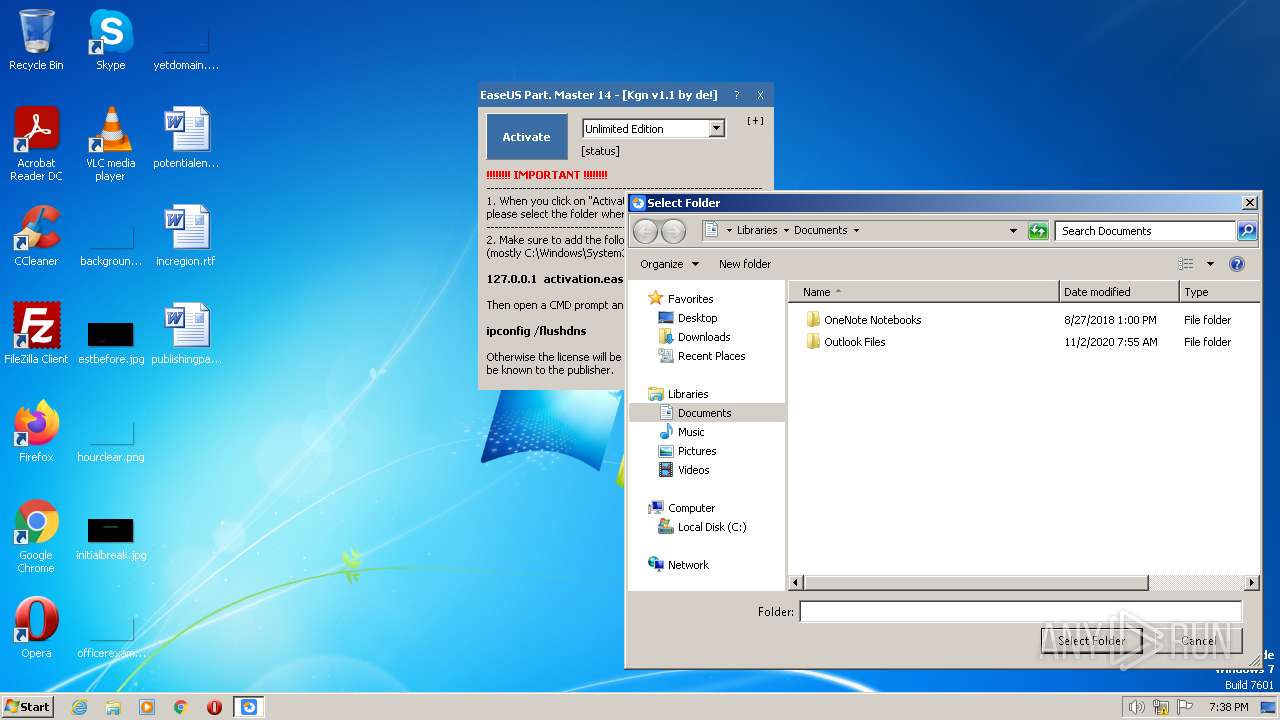Select Pictures library in navigation pane

[x=697, y=451]
